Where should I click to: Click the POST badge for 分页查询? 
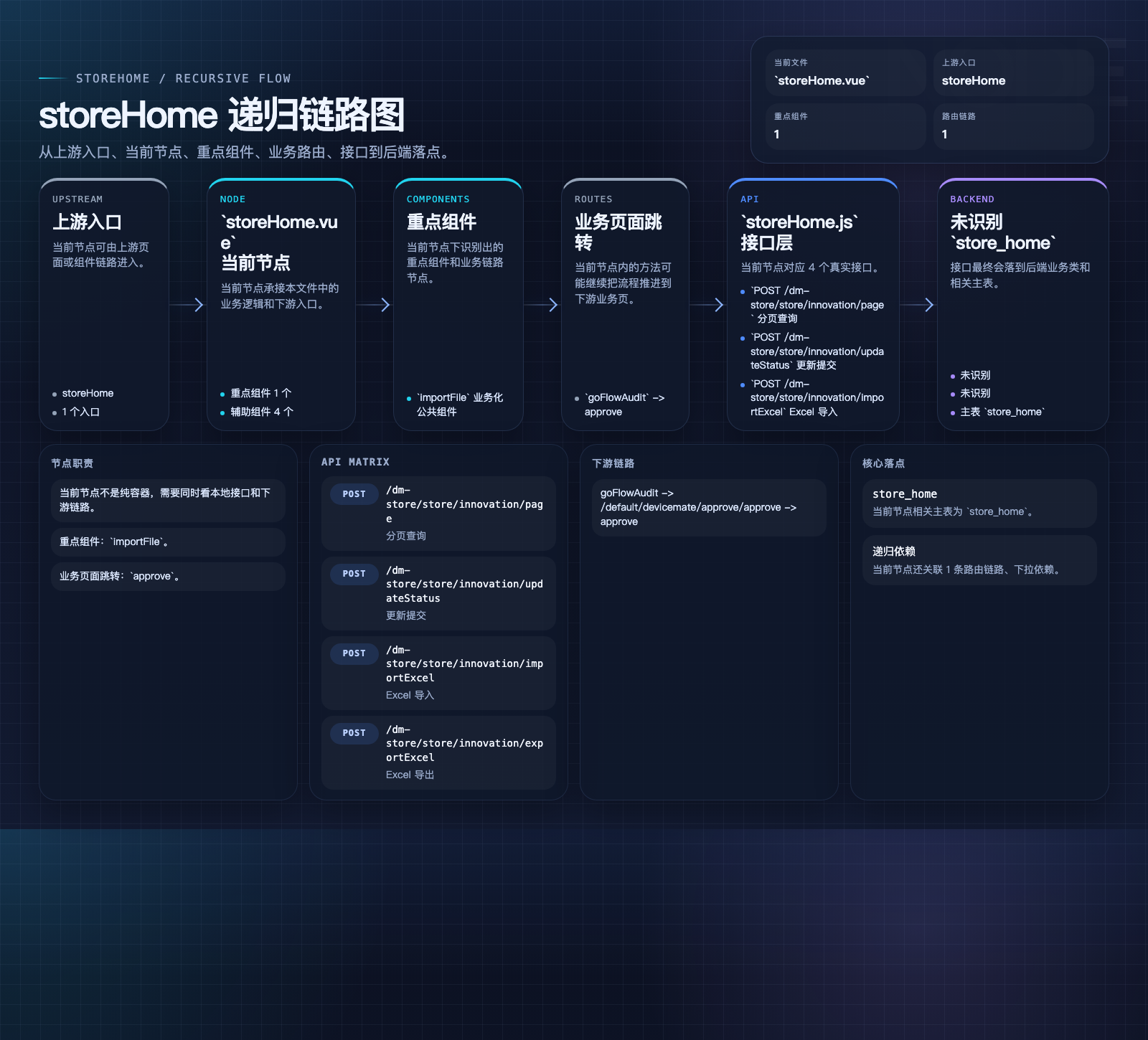point(354,494)
